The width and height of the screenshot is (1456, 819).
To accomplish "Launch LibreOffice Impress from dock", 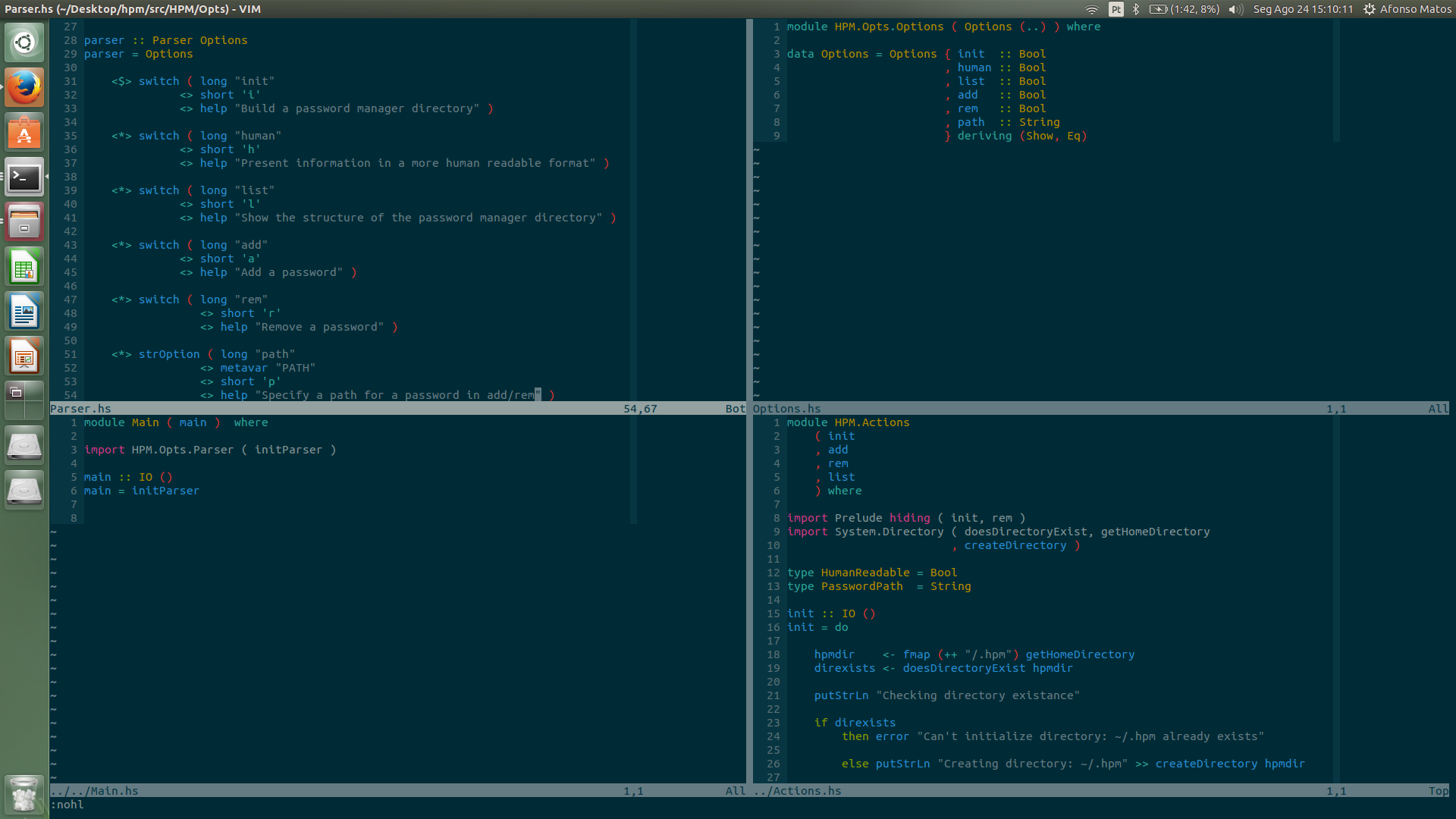I will coord(24,356).
